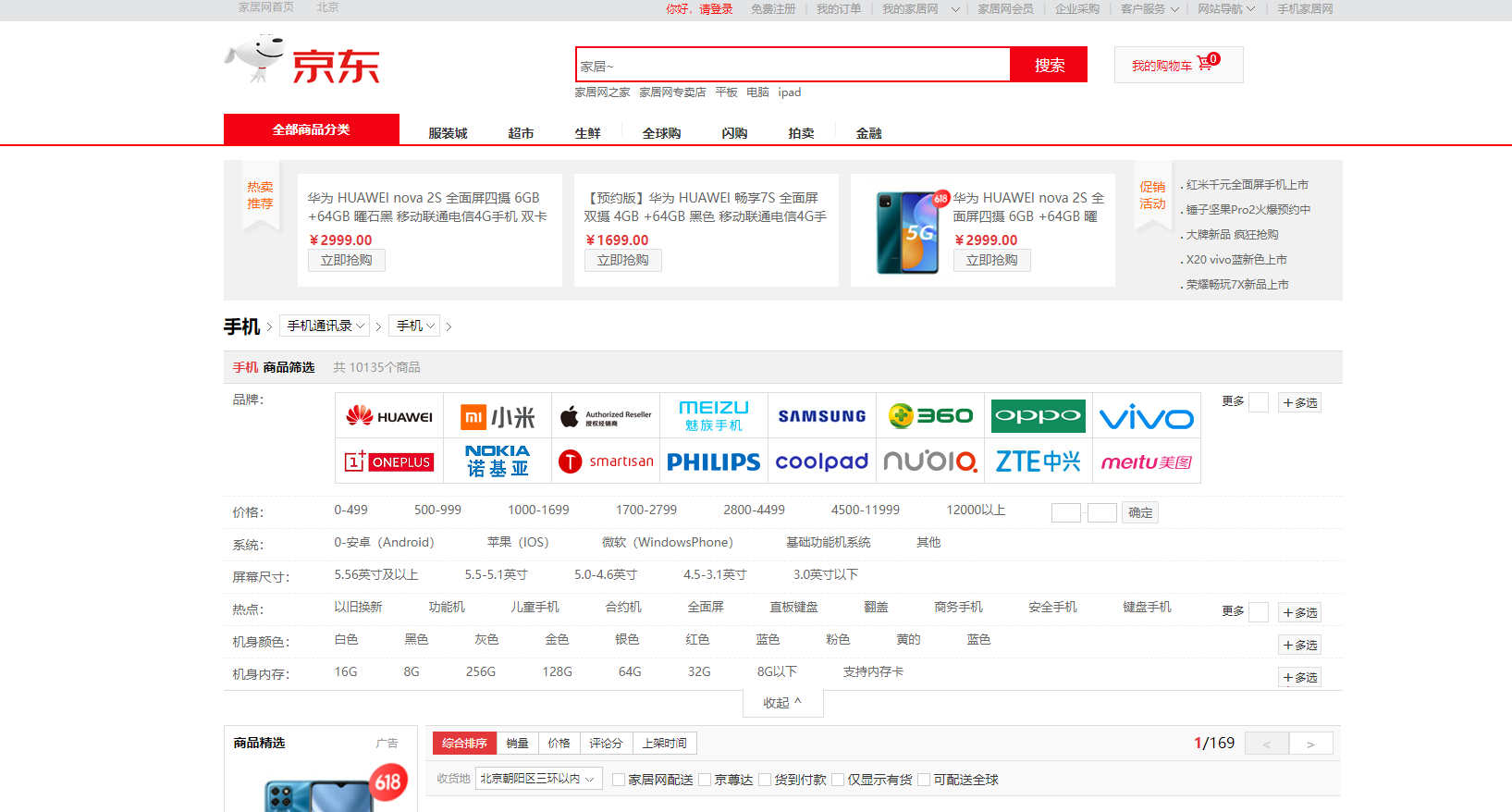Screen dimensions: 1512x812
Task: Expand the 客户服务 top menu
Action: tap(1149, 9)
